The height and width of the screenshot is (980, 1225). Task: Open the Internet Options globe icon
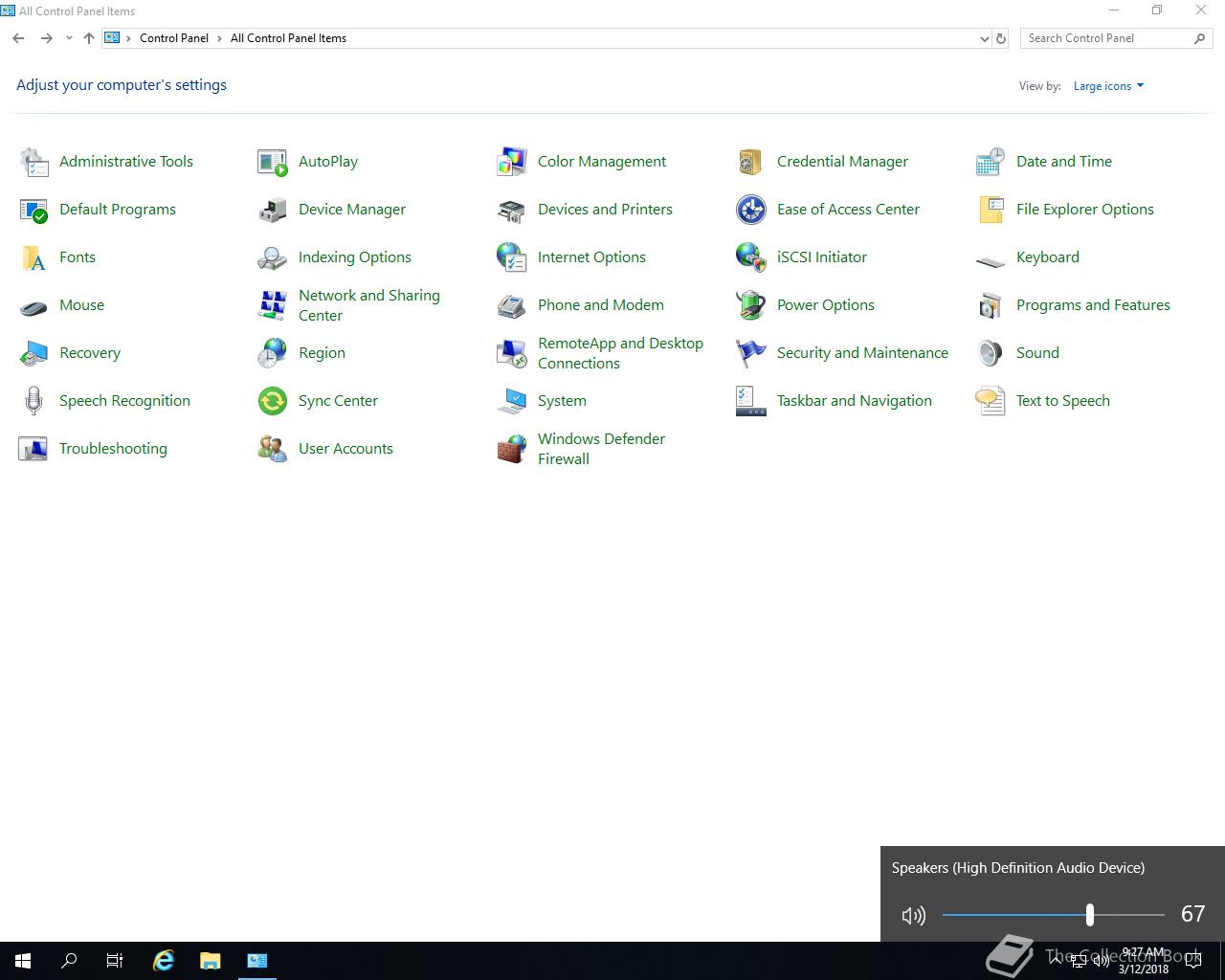point(512,257)
